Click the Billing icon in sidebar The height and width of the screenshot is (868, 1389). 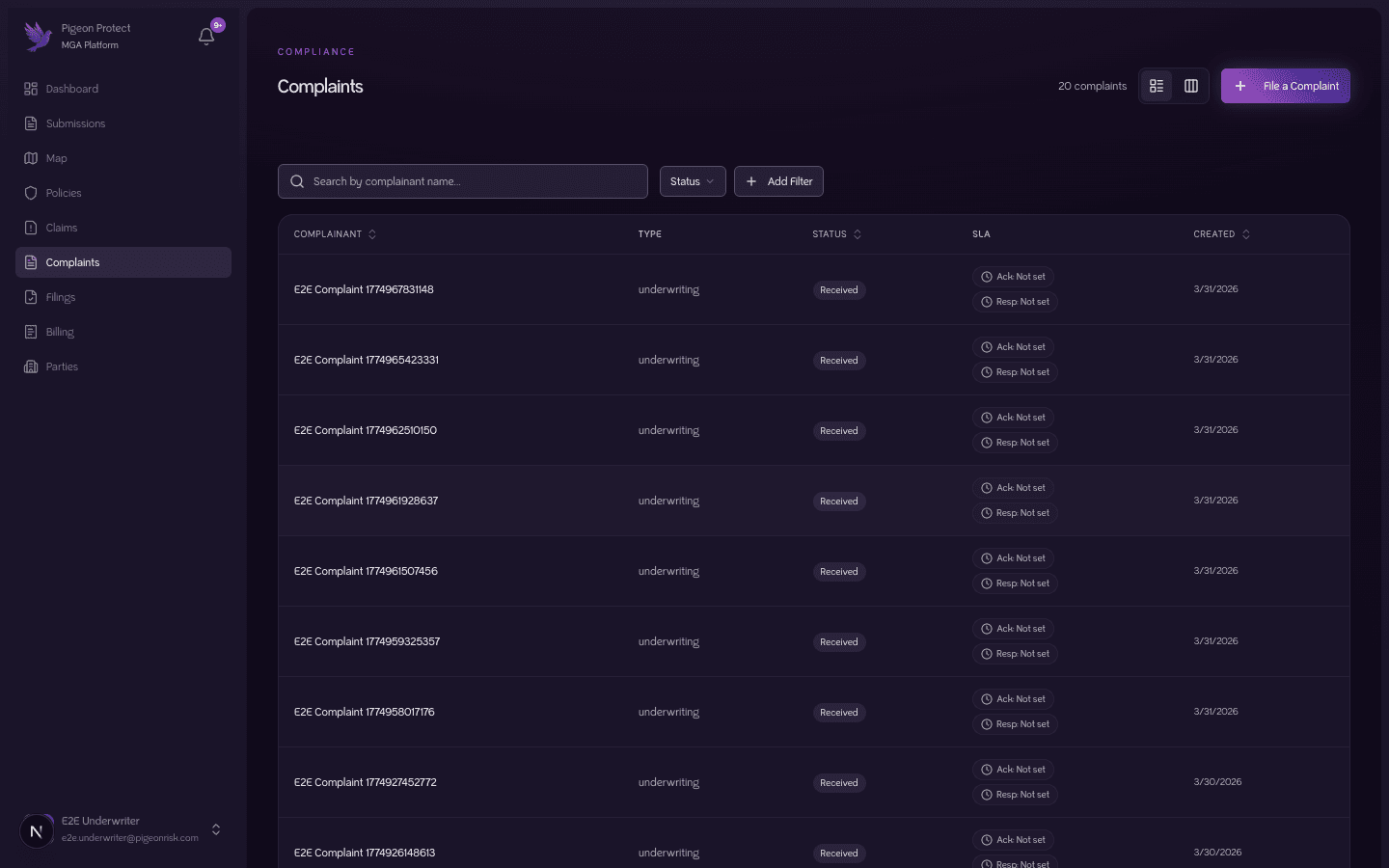30,331
